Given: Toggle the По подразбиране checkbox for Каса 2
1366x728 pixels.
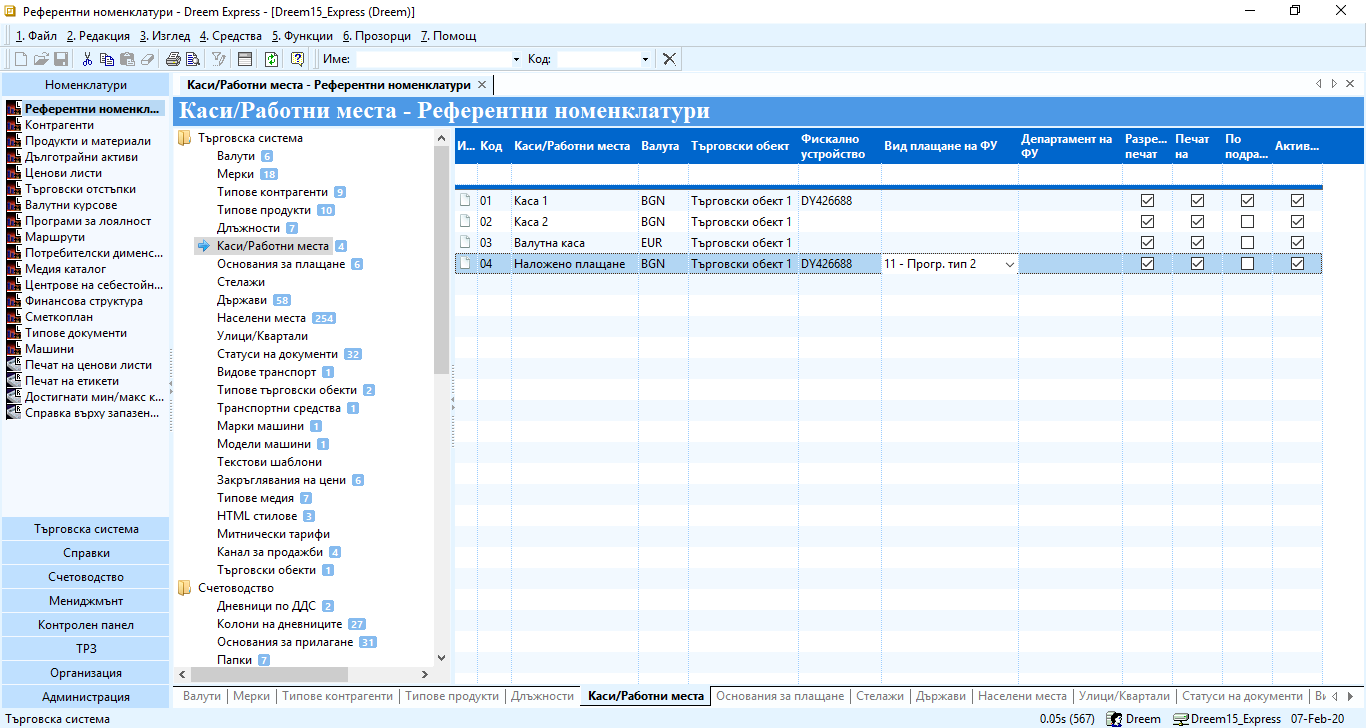Looking at the screenshot, I should pos(1247,222).
